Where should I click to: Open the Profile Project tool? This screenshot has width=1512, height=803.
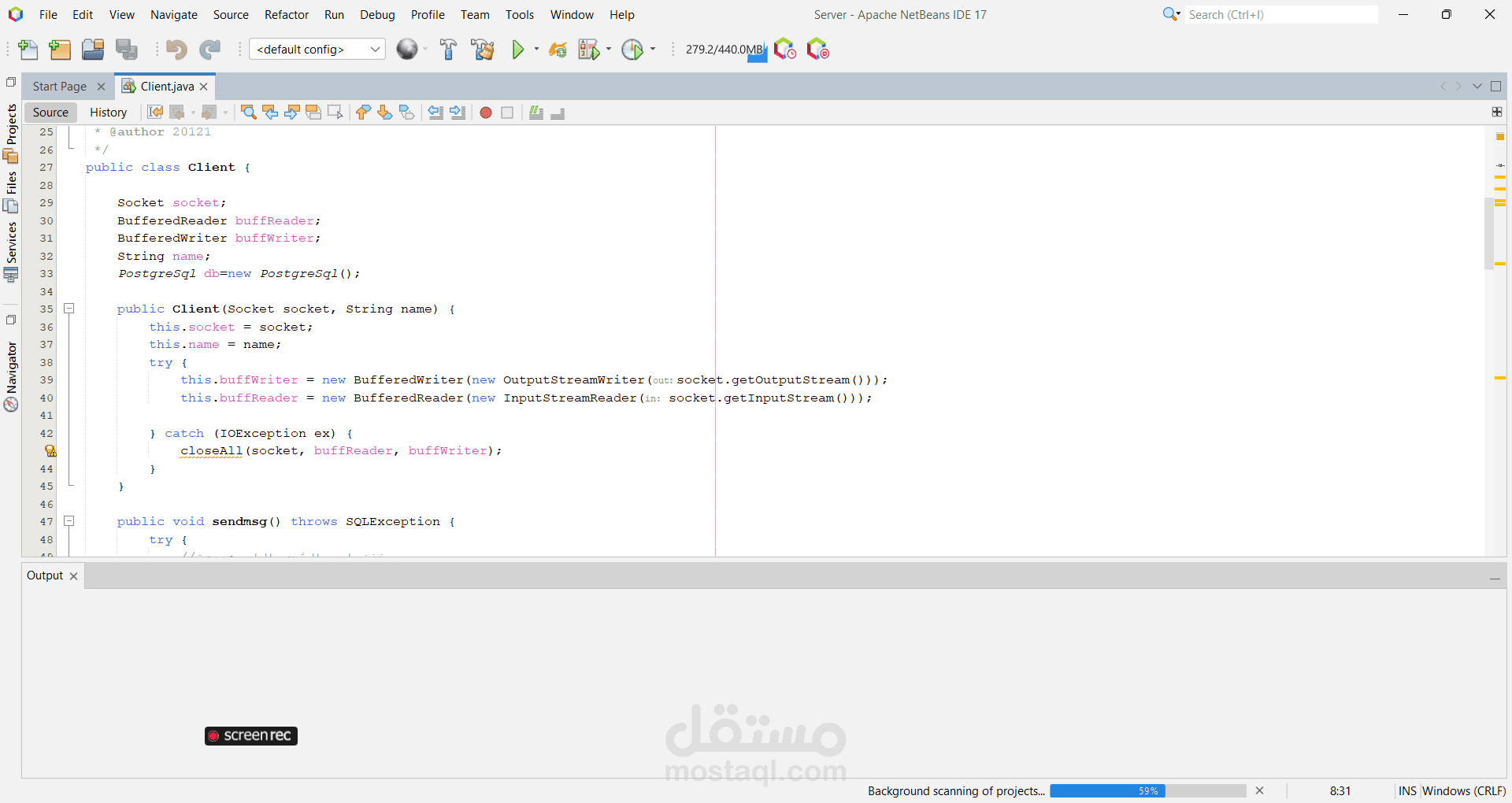click(x=633, y=49)
